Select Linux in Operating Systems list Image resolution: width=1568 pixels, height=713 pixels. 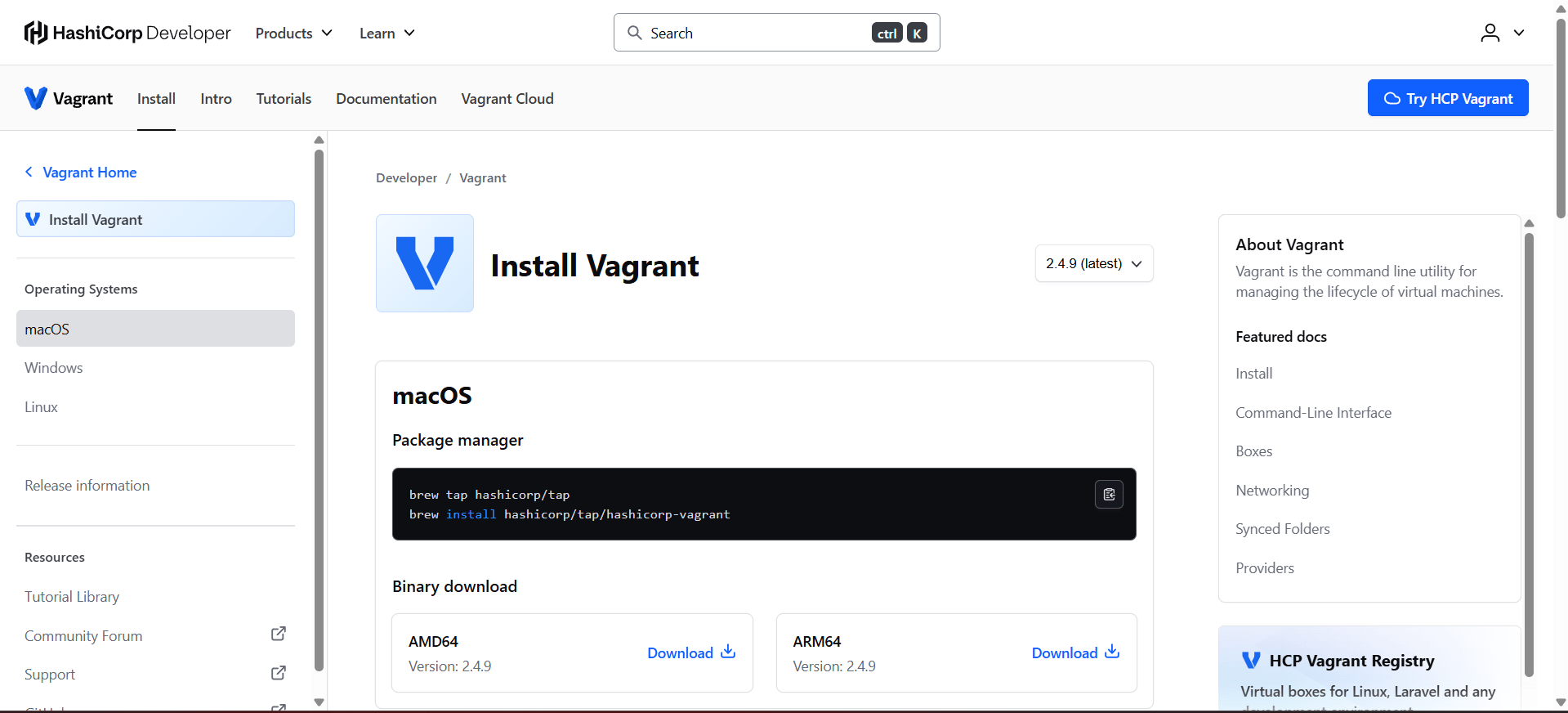pyautogui.click(x=155, y=407)
